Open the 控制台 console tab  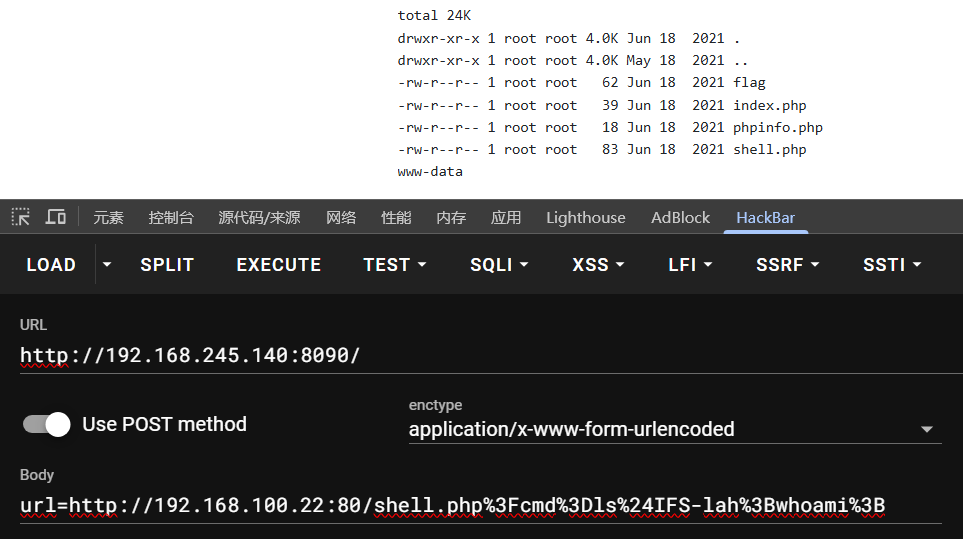[171, 217]
